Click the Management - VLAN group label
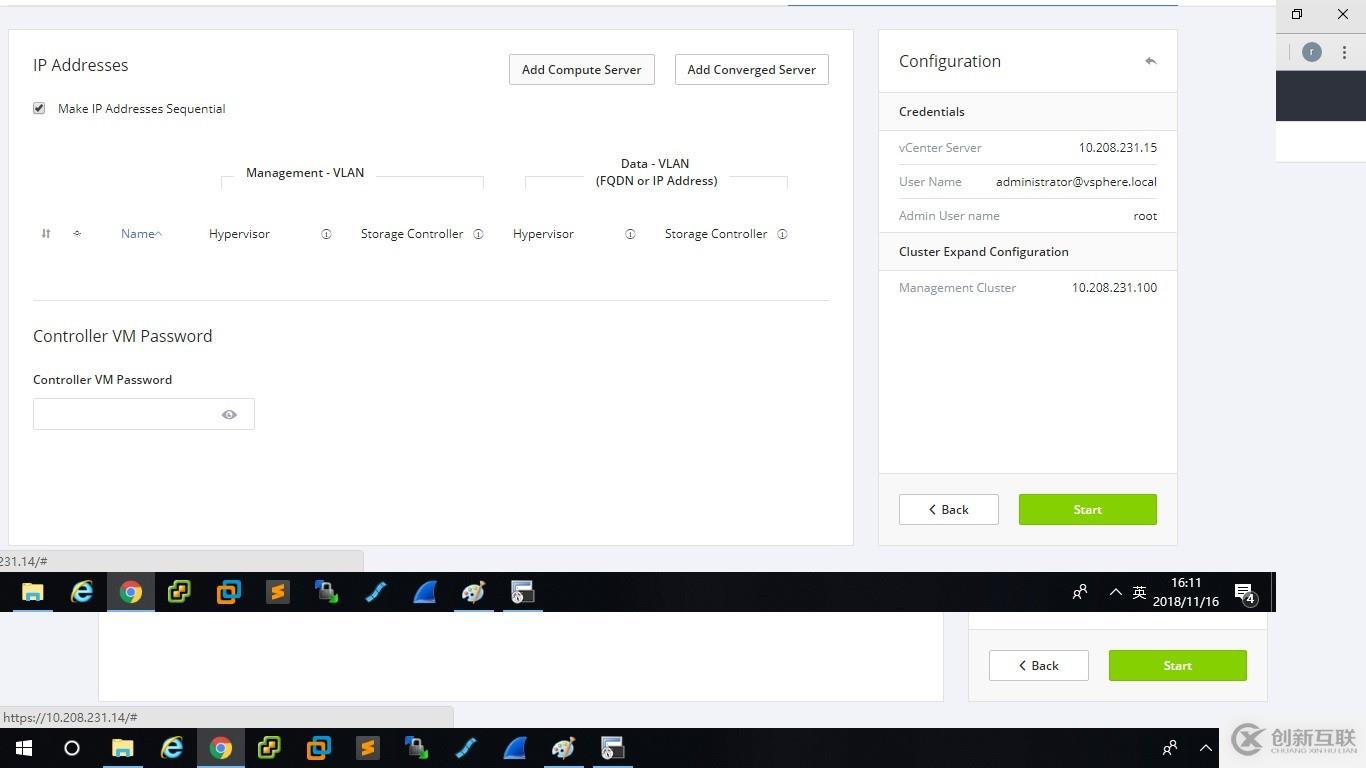The width and height of the screenshot is (1366, 768). (x=305, y=173)
